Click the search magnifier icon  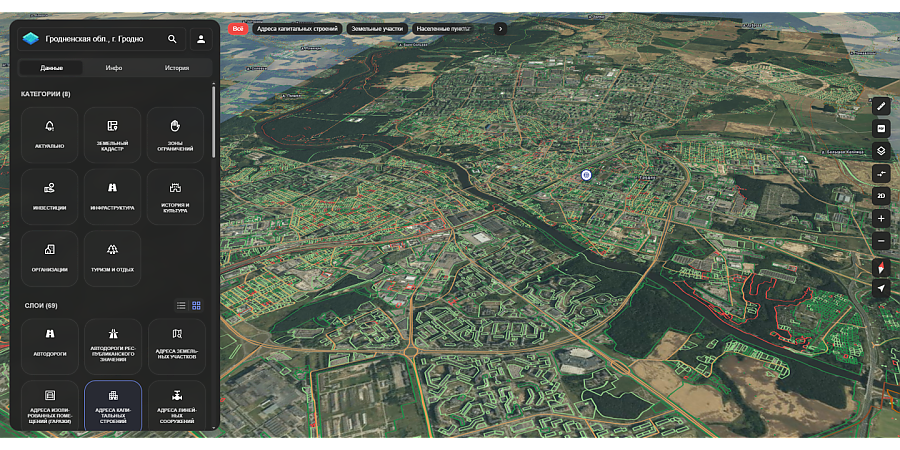[172, 39]
